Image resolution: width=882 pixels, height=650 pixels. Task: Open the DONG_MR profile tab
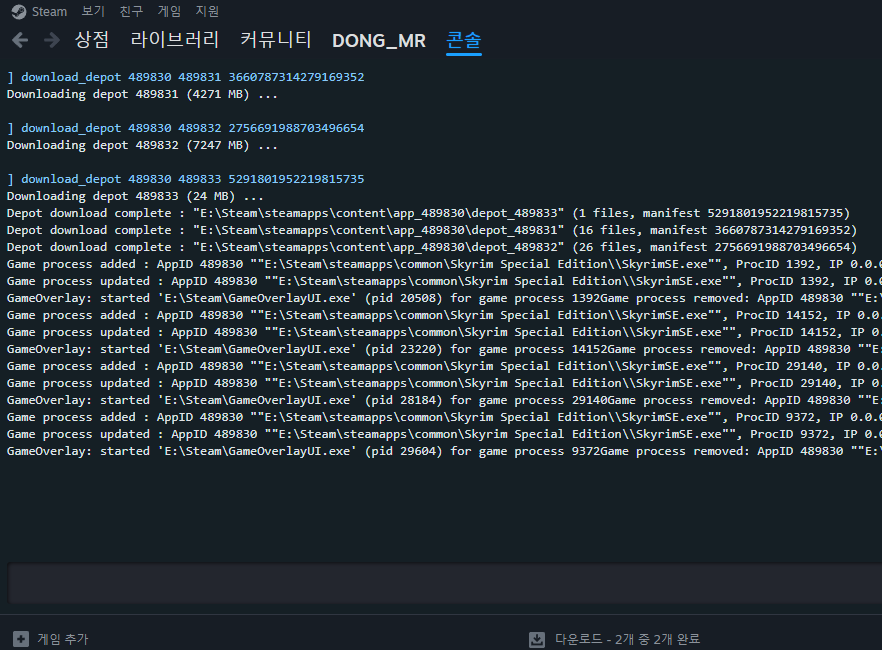coord(379,40)
